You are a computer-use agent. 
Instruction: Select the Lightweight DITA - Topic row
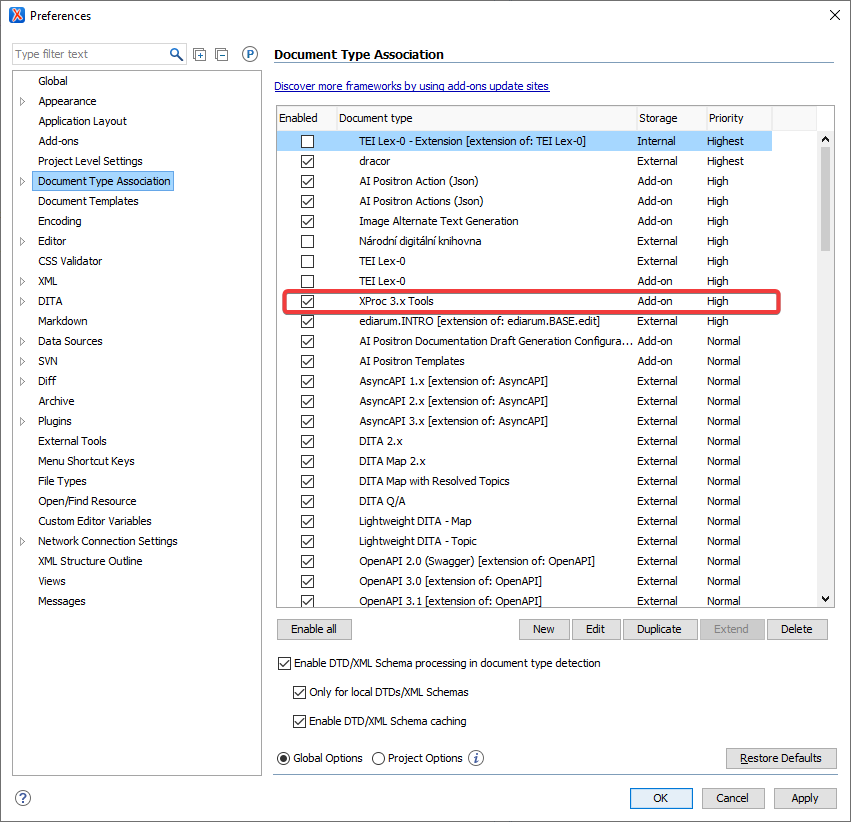524,541
